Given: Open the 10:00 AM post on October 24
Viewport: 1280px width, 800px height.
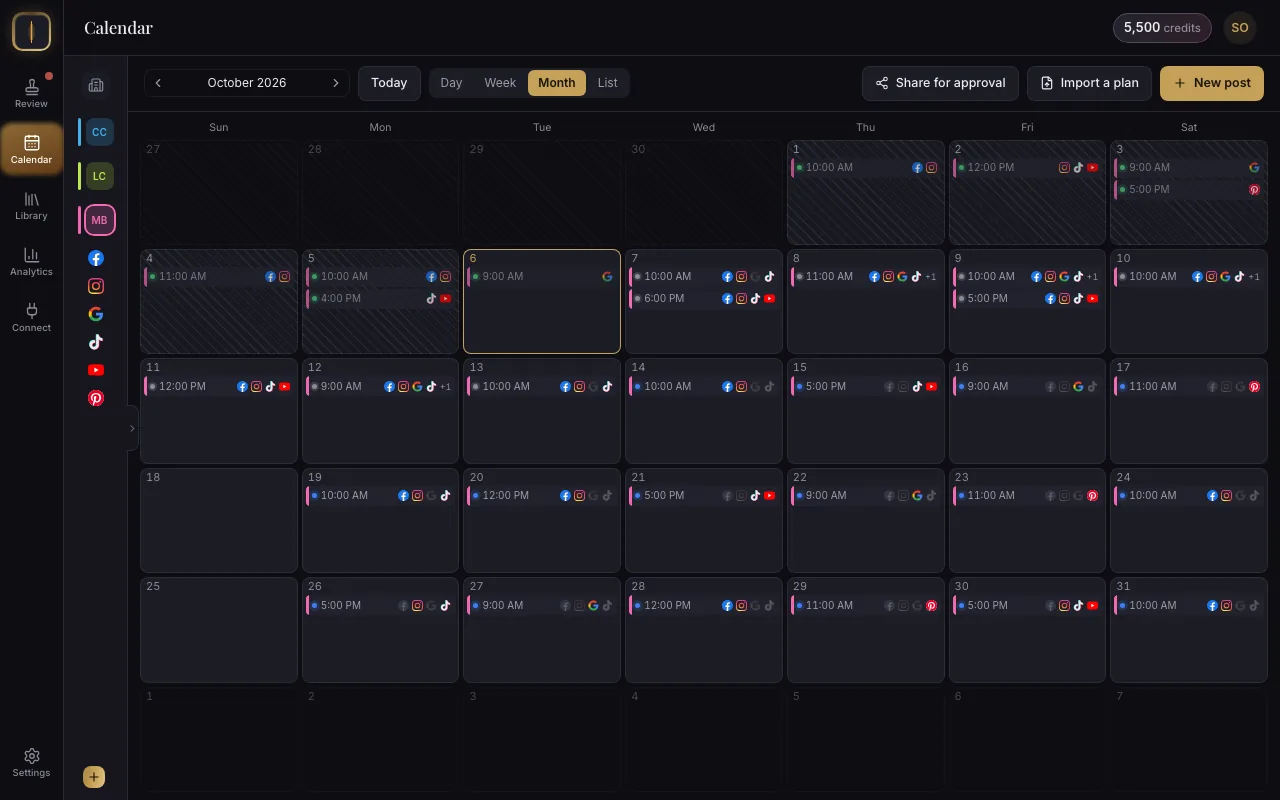Looking at the screenshot, I should 1190,496.
